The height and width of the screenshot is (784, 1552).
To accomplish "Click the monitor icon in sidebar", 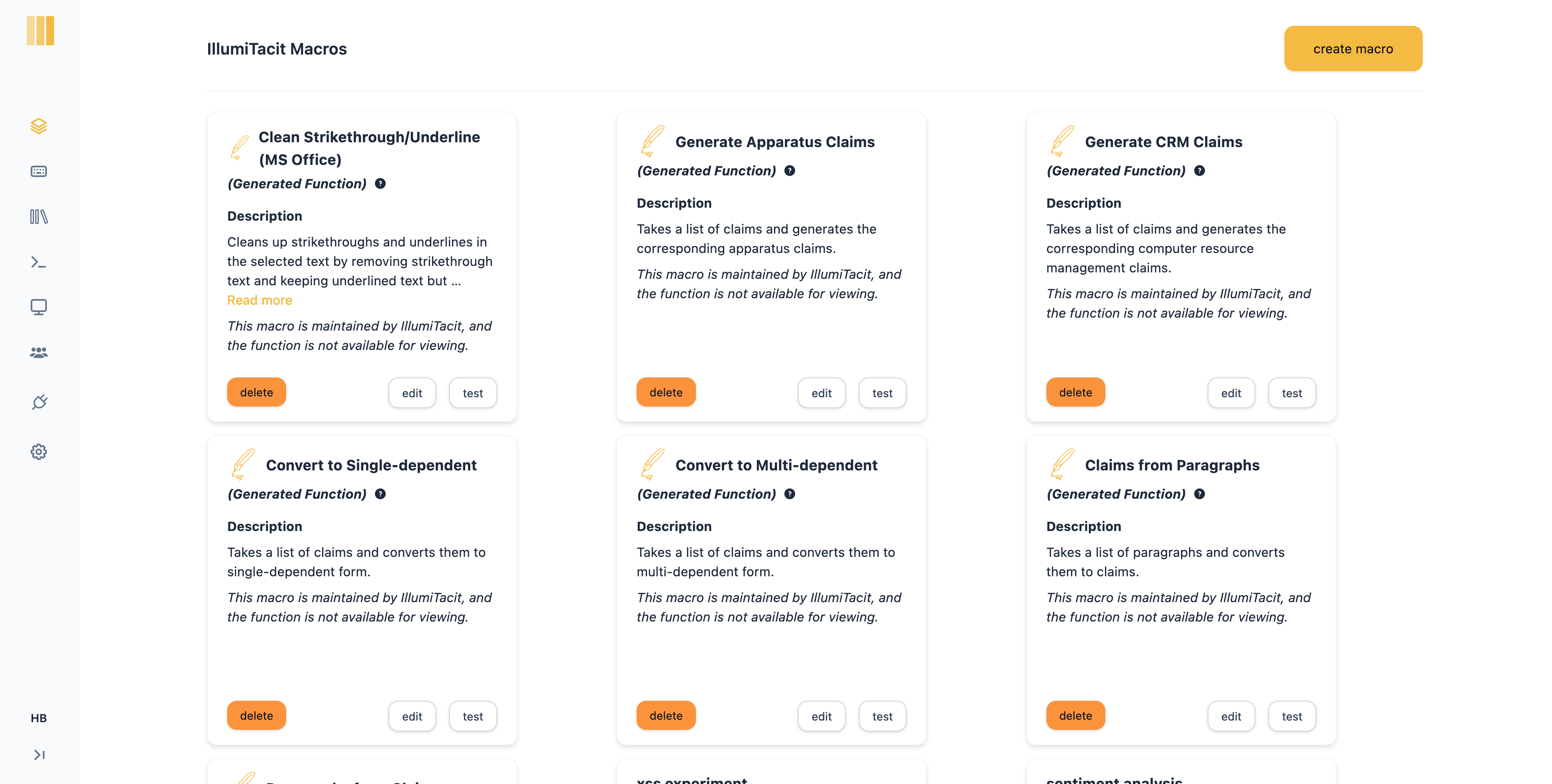I will pyautogui.click(x=38, y=307).
